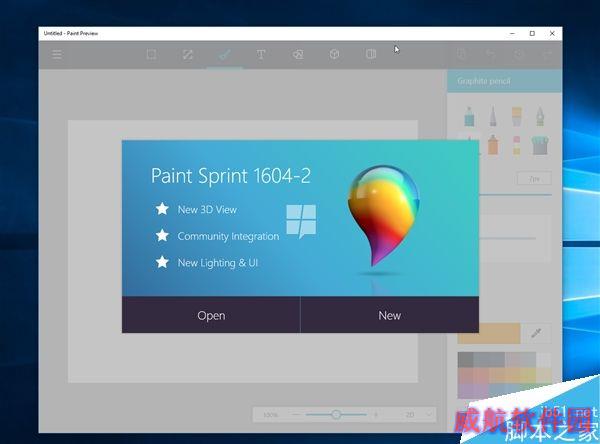Click the colorful Paint drop logo
This screenshot has height=444, width=600.
pos(383,215)
